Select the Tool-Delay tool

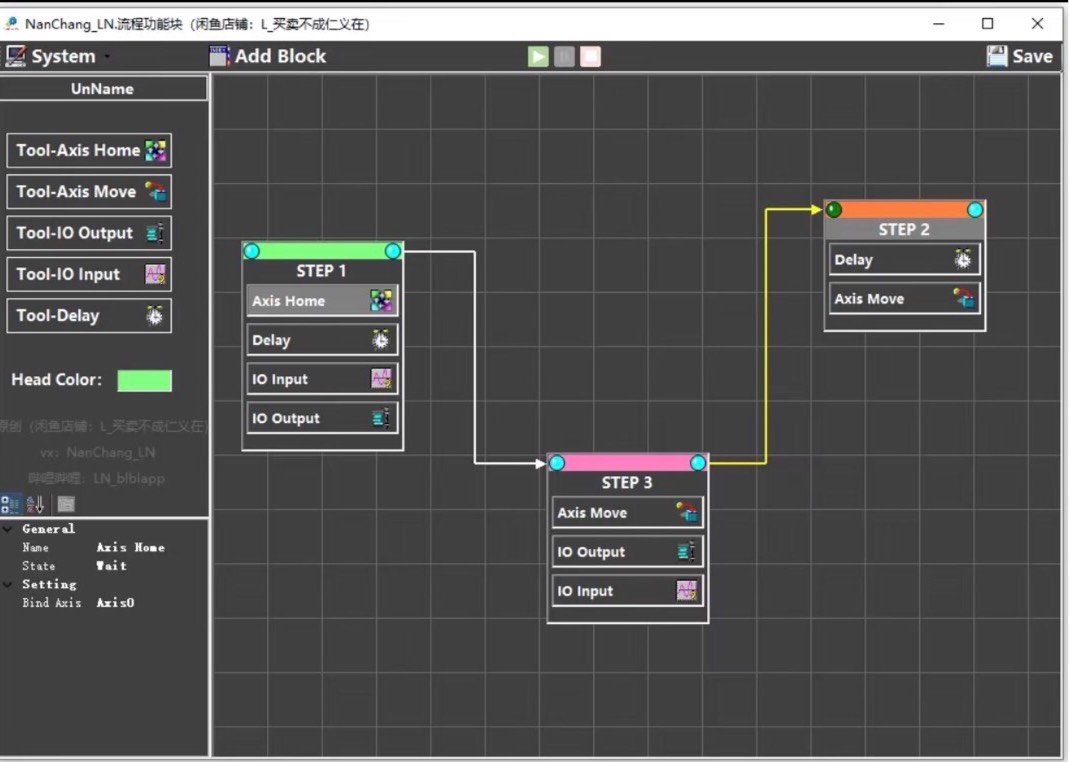(x=89, y=316)
